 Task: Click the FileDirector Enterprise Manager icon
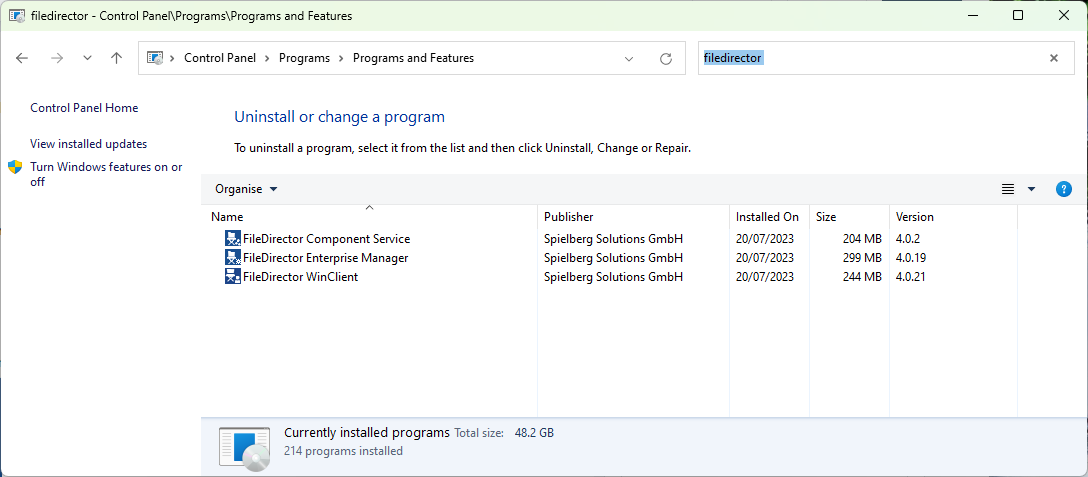click(x=232, y=258)
